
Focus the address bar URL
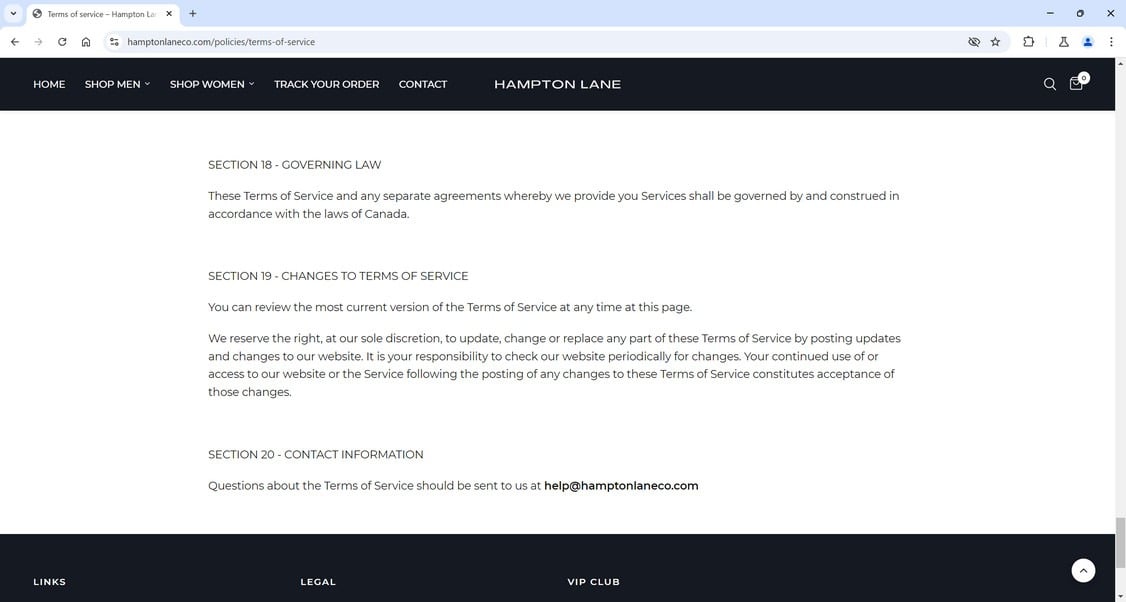click(x=221, y=42)
